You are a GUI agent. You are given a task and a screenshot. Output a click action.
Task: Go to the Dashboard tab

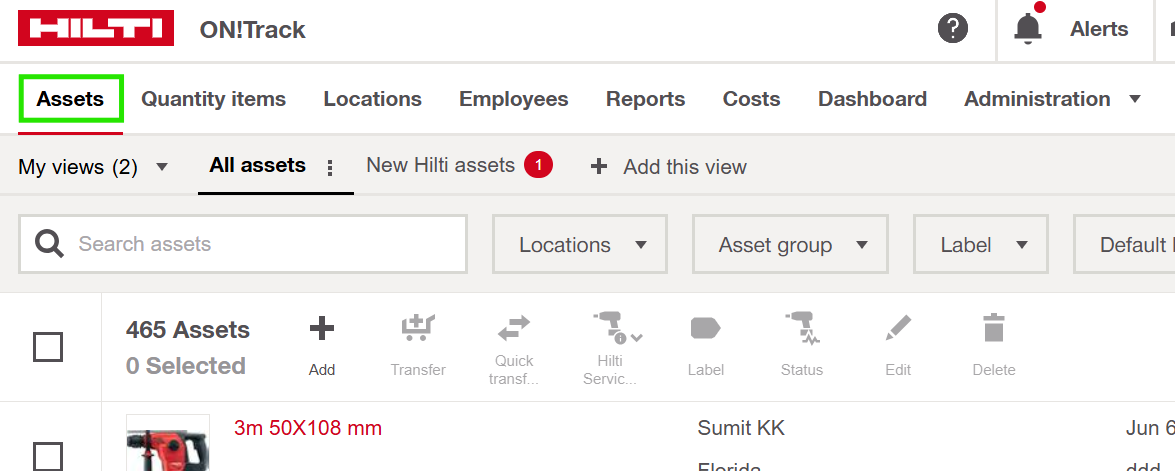coord(872,99)
